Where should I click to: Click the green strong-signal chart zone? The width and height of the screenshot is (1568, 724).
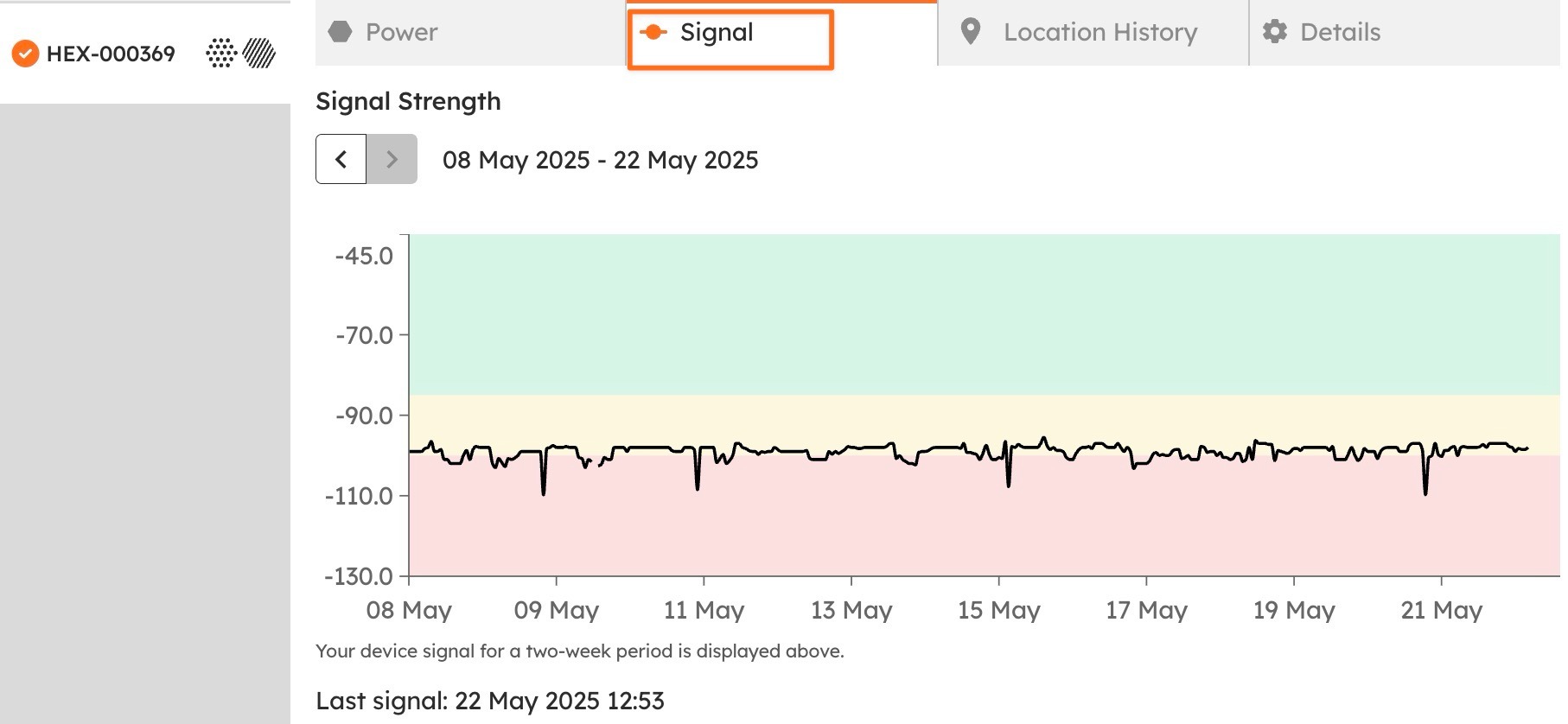[985, 314]
